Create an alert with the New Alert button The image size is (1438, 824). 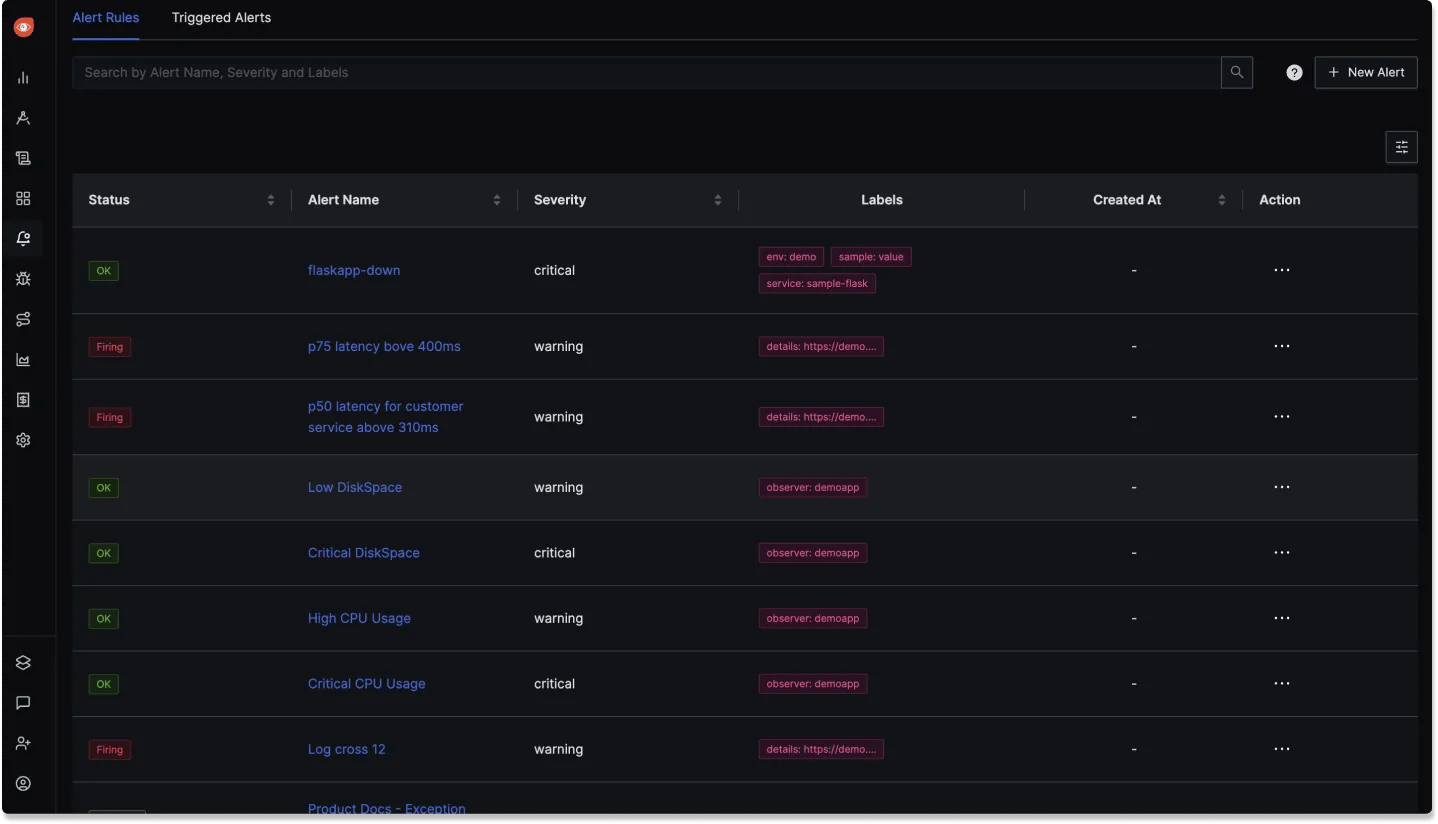click(1366, 72)
